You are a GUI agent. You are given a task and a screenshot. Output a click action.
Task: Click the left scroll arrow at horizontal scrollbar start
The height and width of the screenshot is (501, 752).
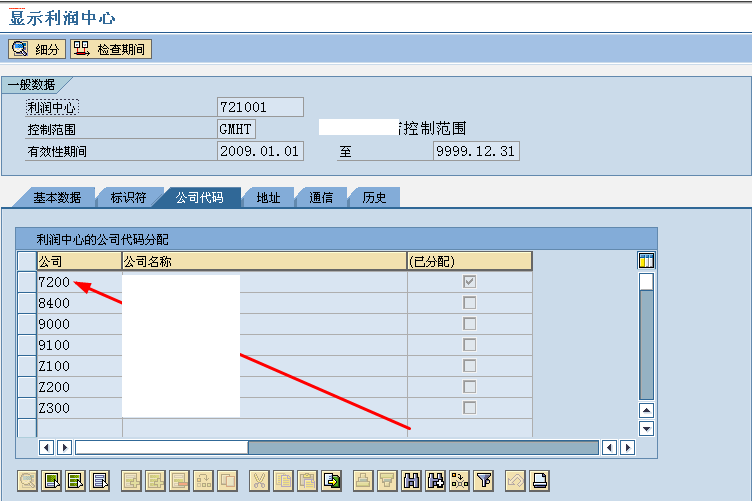click(x=46, y=448)
